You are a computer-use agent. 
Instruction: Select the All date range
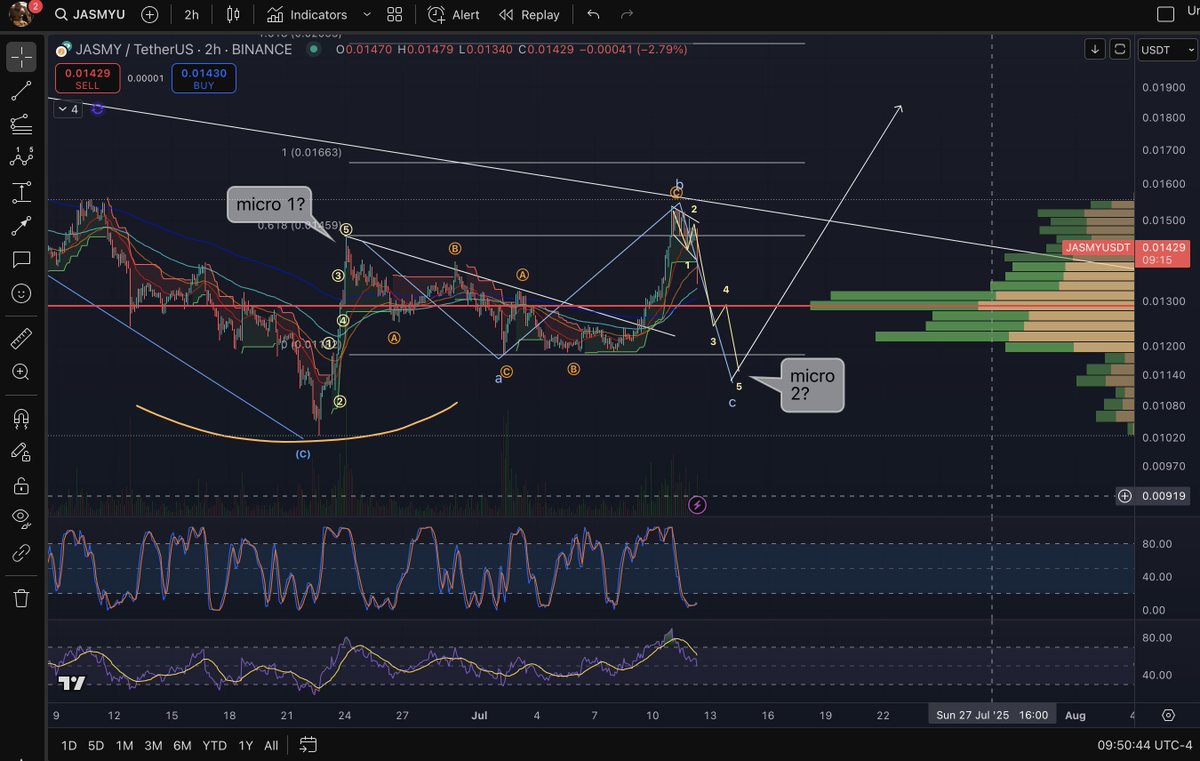(x=271, y=745)
